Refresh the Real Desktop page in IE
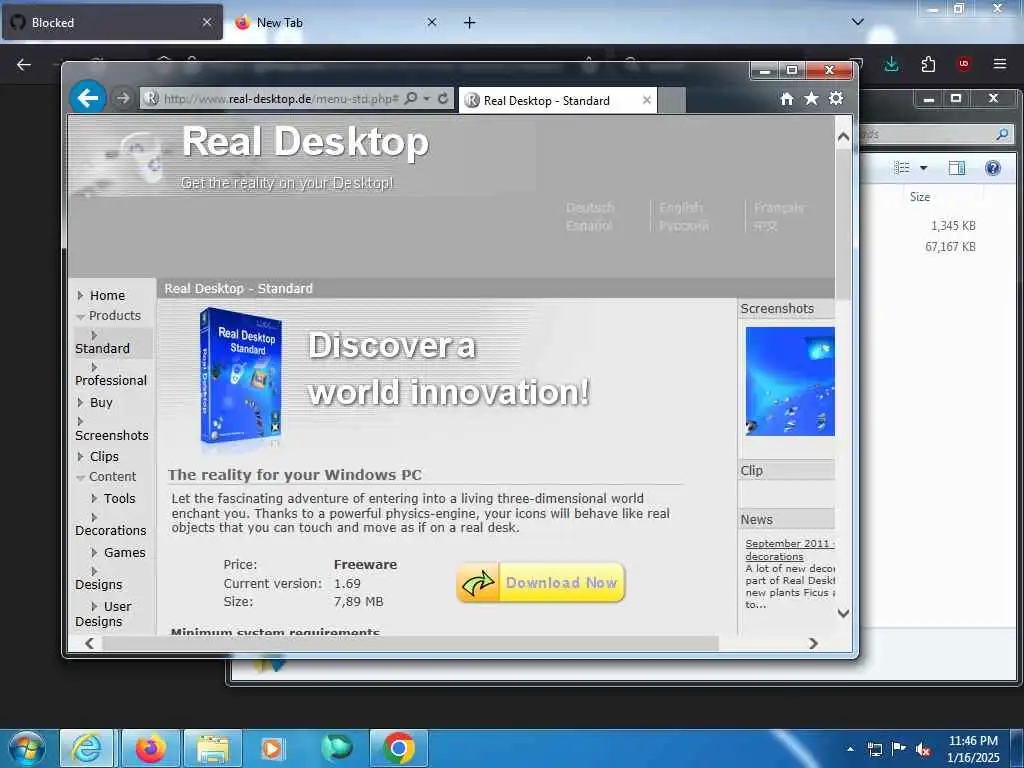This screenshot has width=1024, height=768. (443, 99)
